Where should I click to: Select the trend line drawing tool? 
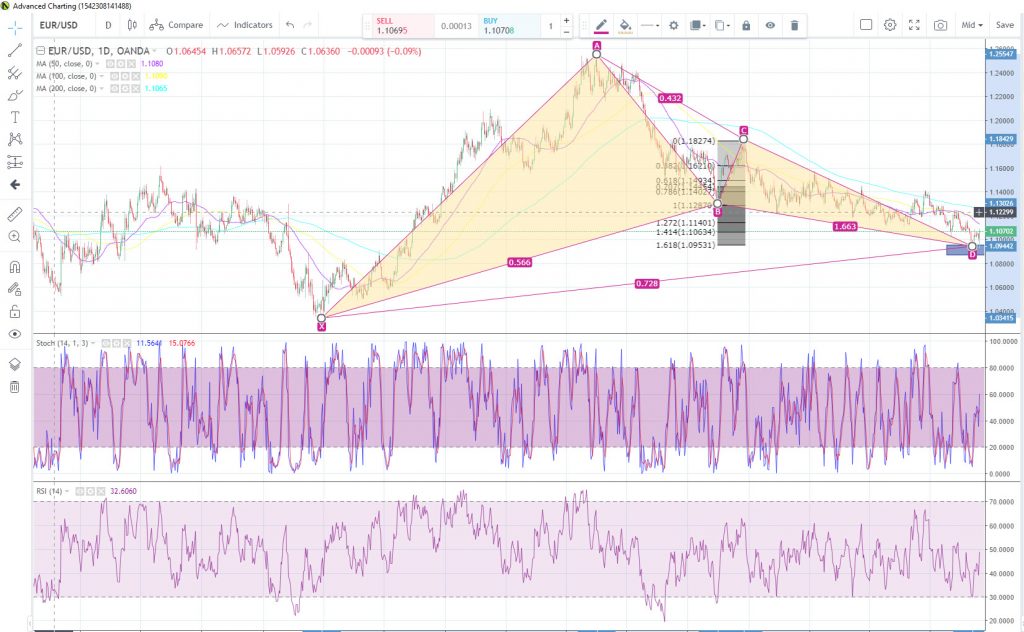pyautogui.click(x=15, y=50)
